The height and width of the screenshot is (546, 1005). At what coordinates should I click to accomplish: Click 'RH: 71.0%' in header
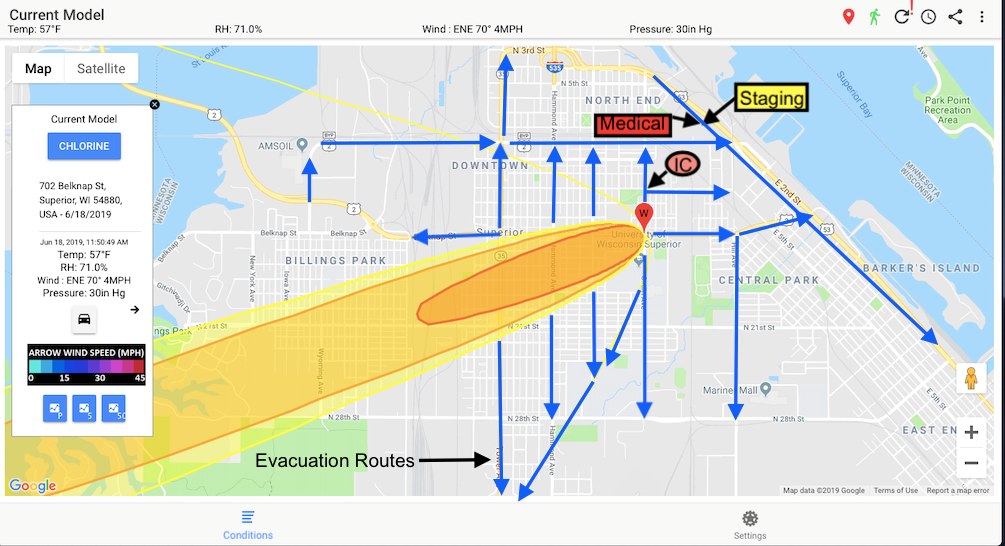[238, 29]
